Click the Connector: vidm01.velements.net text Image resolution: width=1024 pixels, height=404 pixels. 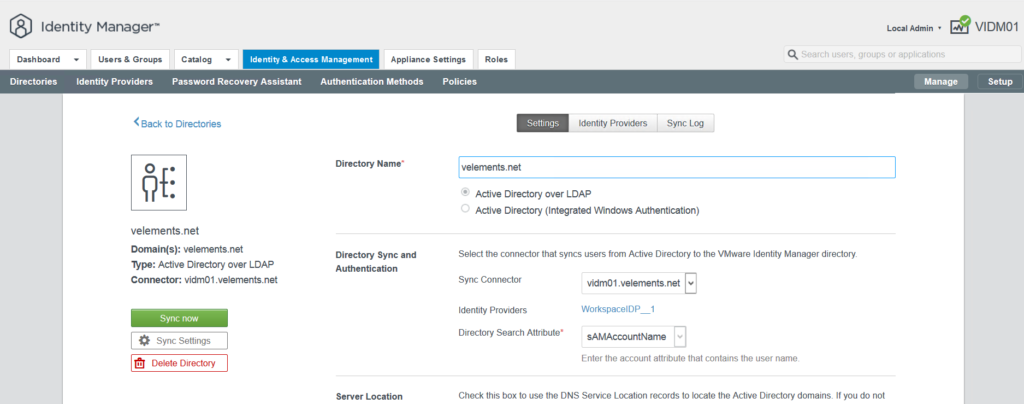pyautogui.click(x=204, y=280)
